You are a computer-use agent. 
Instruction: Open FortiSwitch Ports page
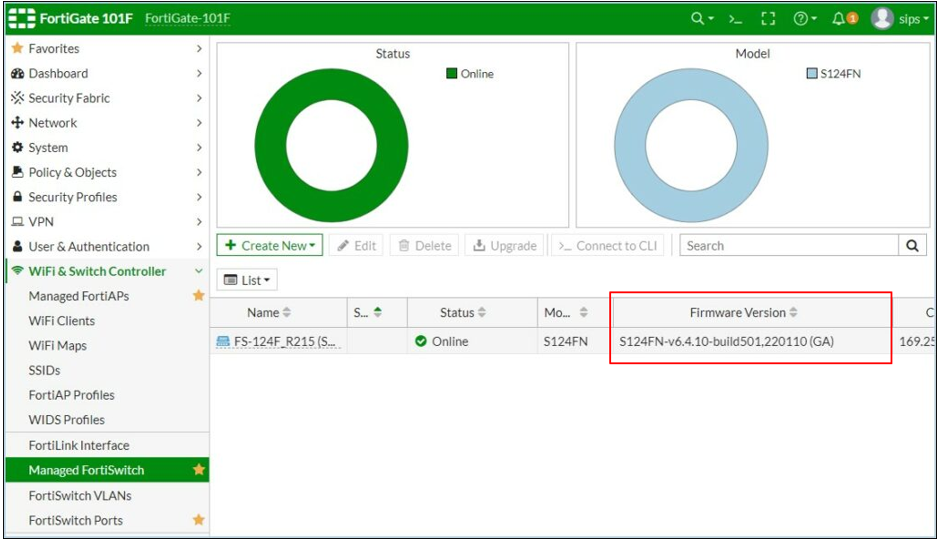coord(76,520)
